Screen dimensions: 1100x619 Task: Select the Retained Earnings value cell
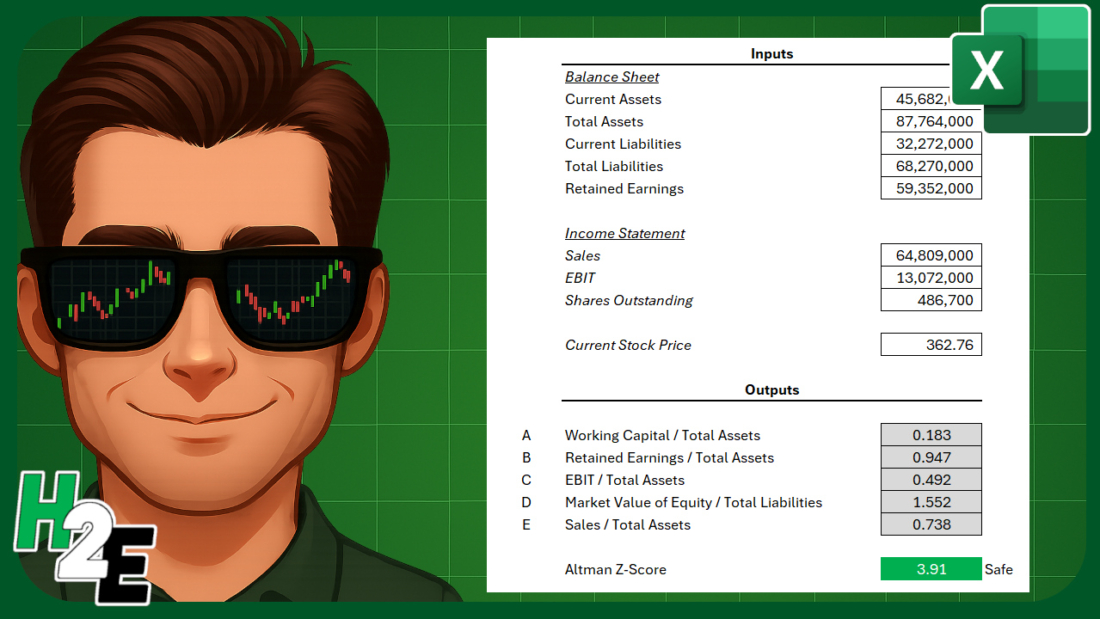click(931, 189)
